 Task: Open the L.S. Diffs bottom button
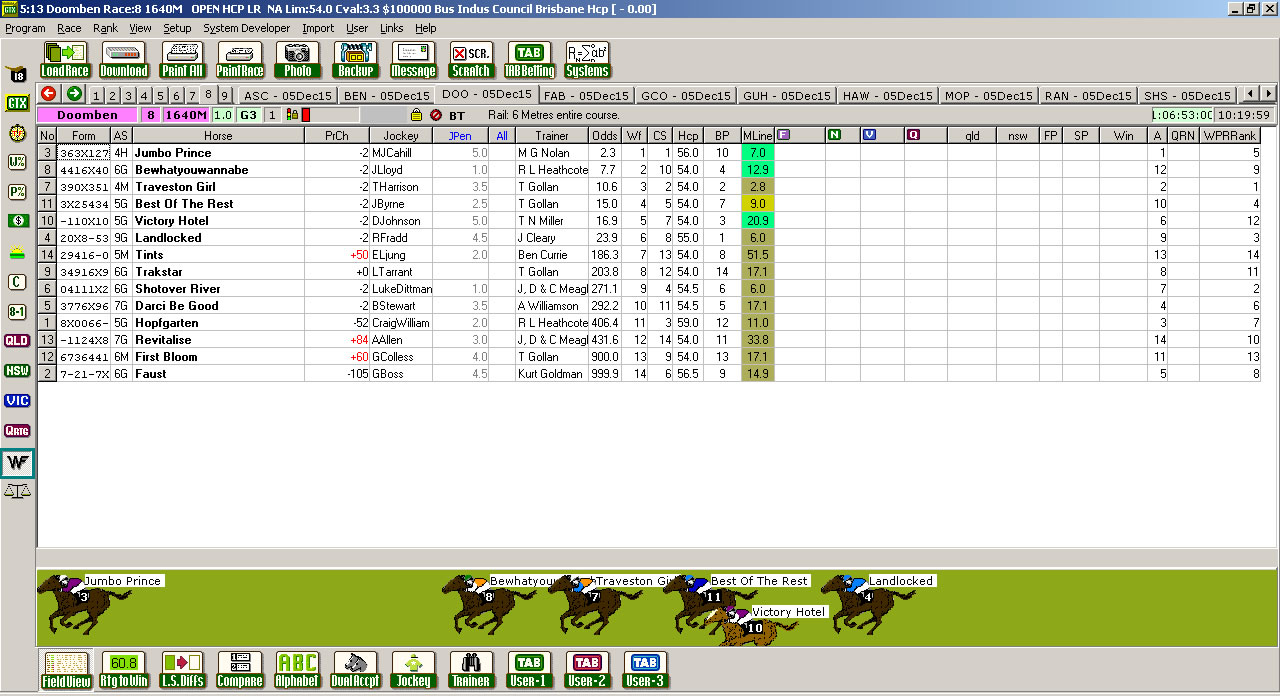coord(182,670)
